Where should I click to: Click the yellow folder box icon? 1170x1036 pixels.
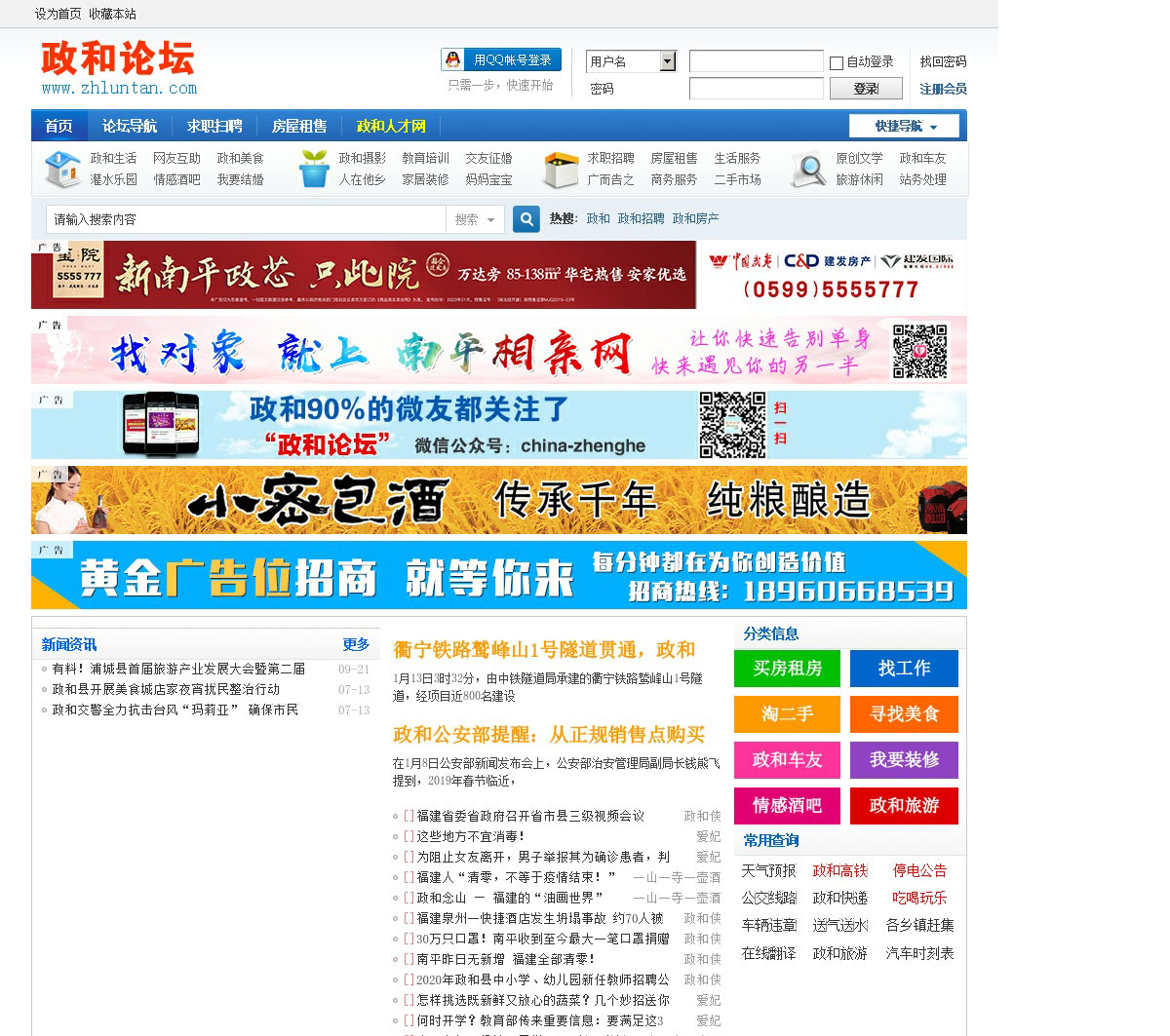click(x=562, y=170)
